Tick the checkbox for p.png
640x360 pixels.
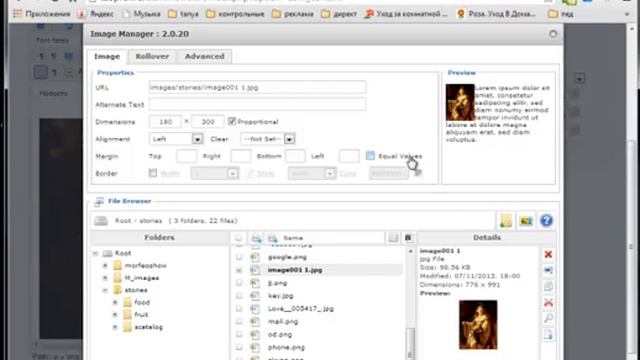239,283
